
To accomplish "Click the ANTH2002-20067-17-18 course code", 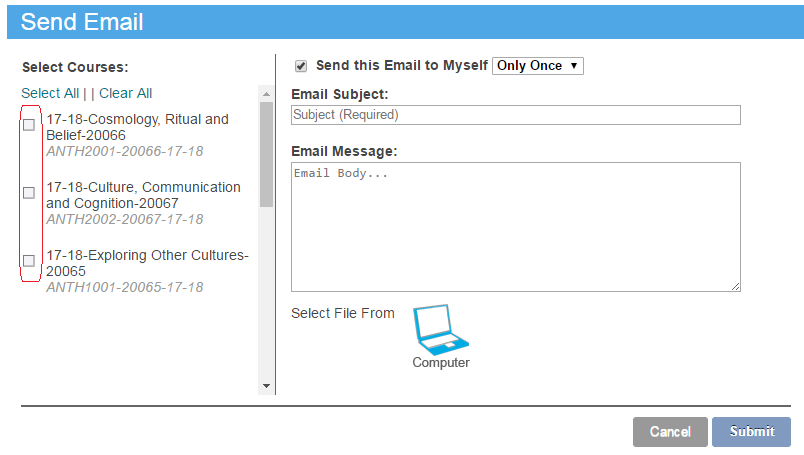I will click(125, 219).
